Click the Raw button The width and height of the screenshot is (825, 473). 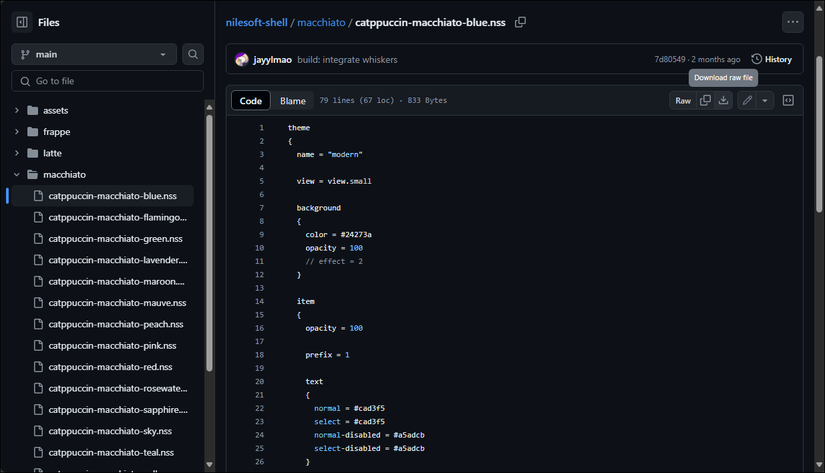pyautogui.click(x=683, y=101)
